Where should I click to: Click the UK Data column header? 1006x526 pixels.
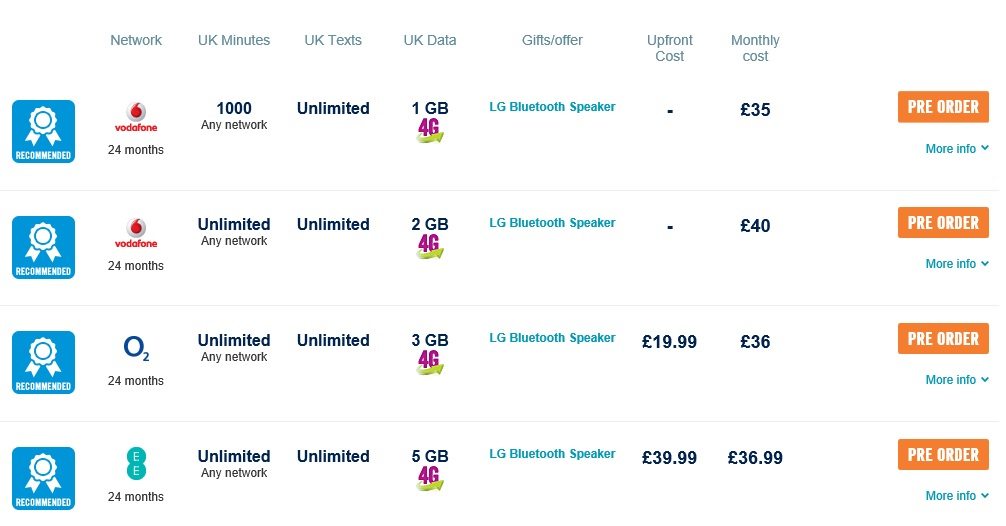[430, 40]
